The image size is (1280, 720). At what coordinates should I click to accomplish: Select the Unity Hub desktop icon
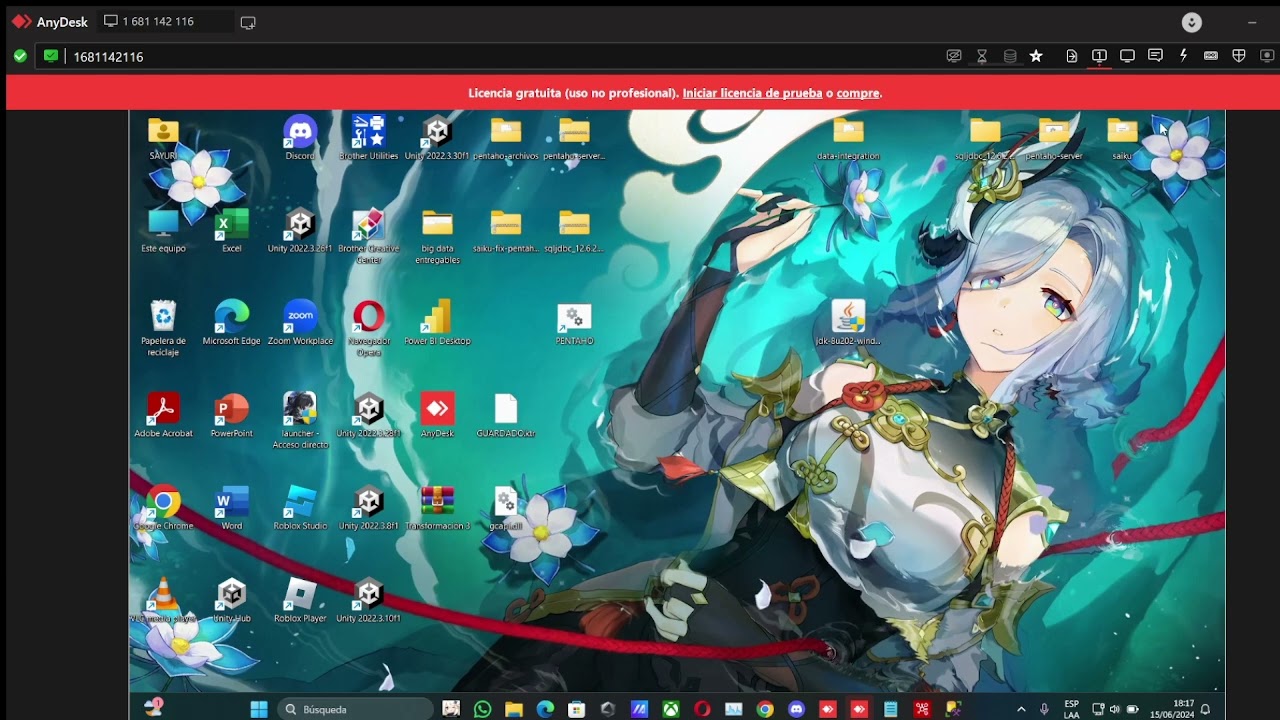(x=232, y=600)
